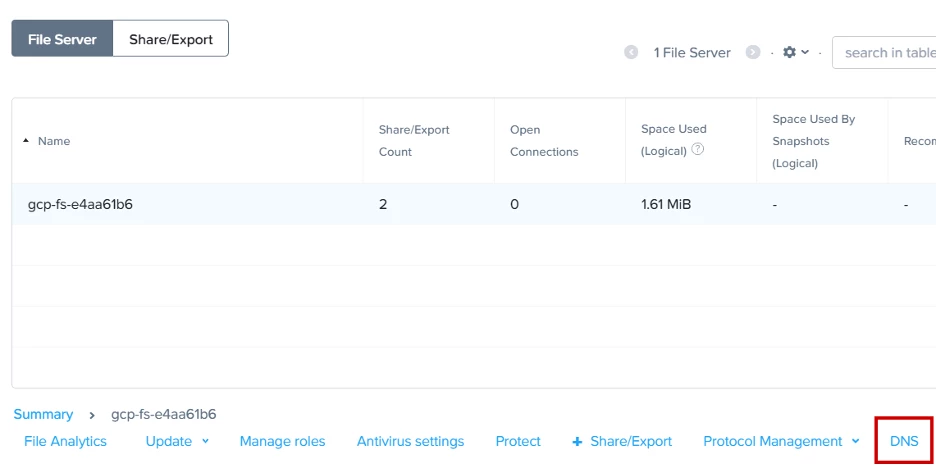Switch to the Share/Export tab
Image resolution: width=936 pixels, height=468 pixels.
pos(171,39)
